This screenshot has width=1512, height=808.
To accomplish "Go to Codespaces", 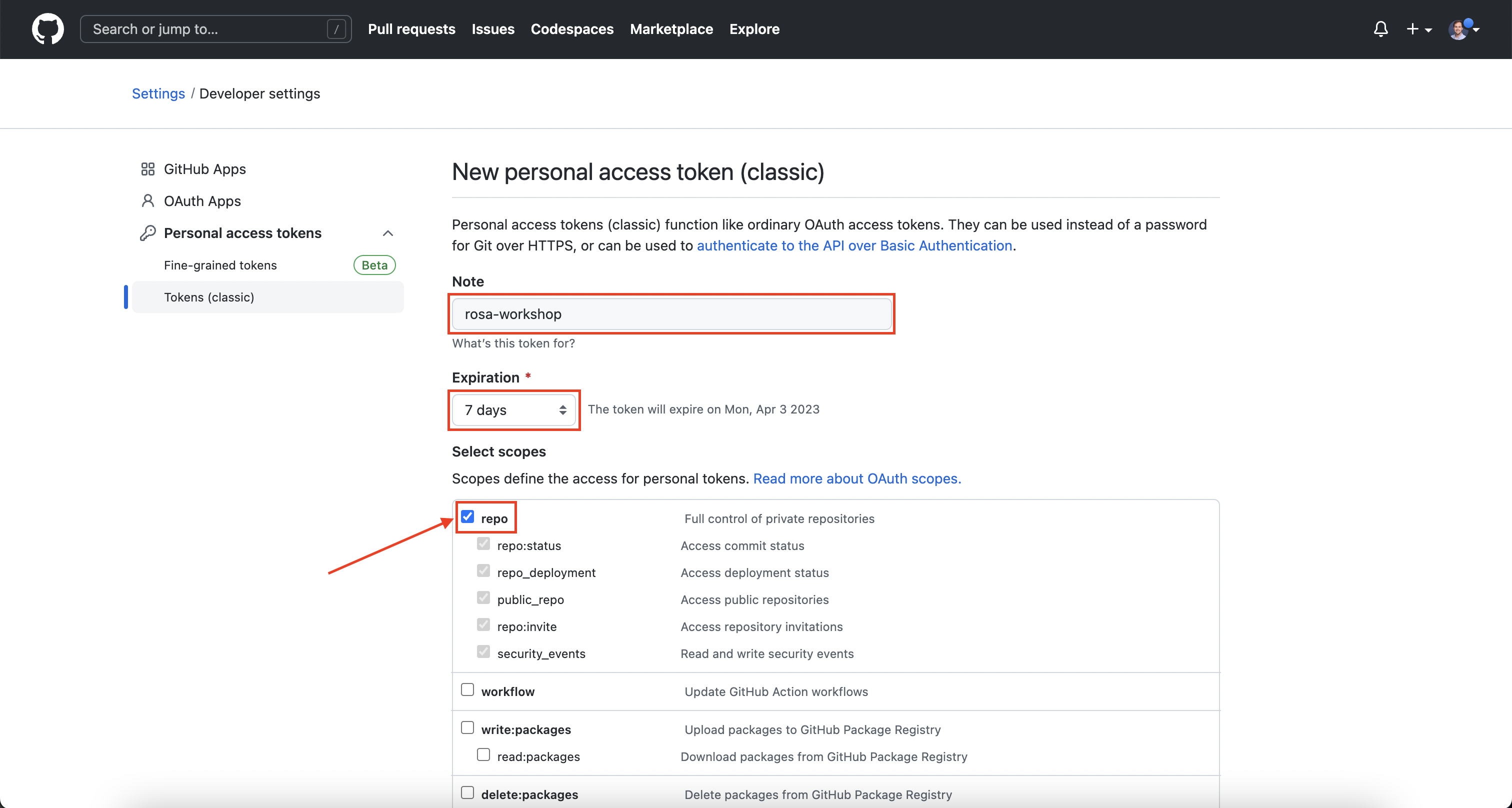I will 571,29.
